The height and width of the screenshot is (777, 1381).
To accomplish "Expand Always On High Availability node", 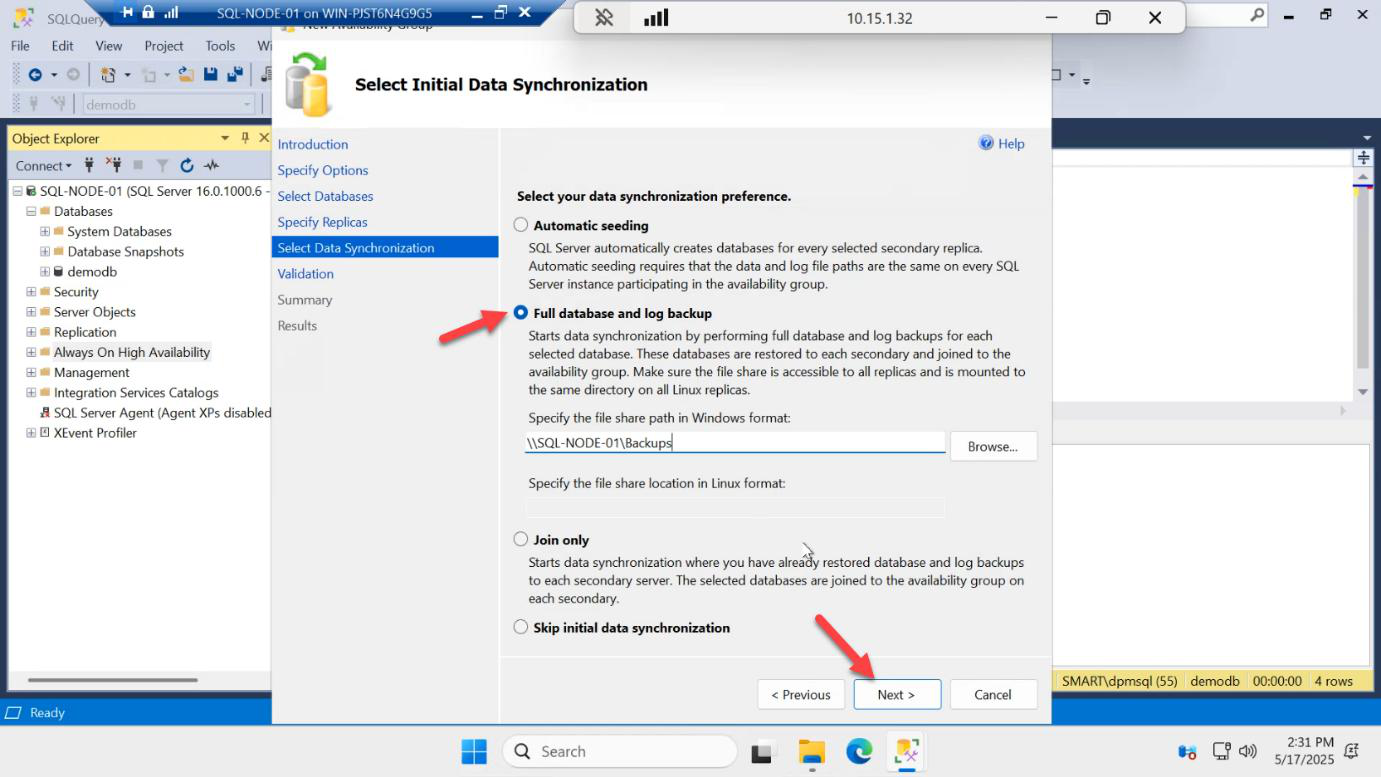I will pyautogui.click(x=31, y=352).
